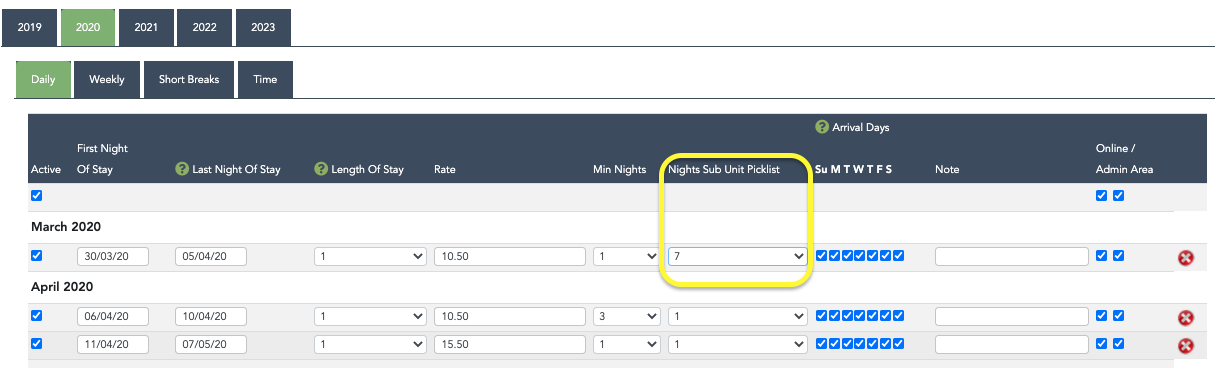This screenshot has height=368, width=1215.
Task: Open help for Last Night Of Stay
Action: click(182, 169)
